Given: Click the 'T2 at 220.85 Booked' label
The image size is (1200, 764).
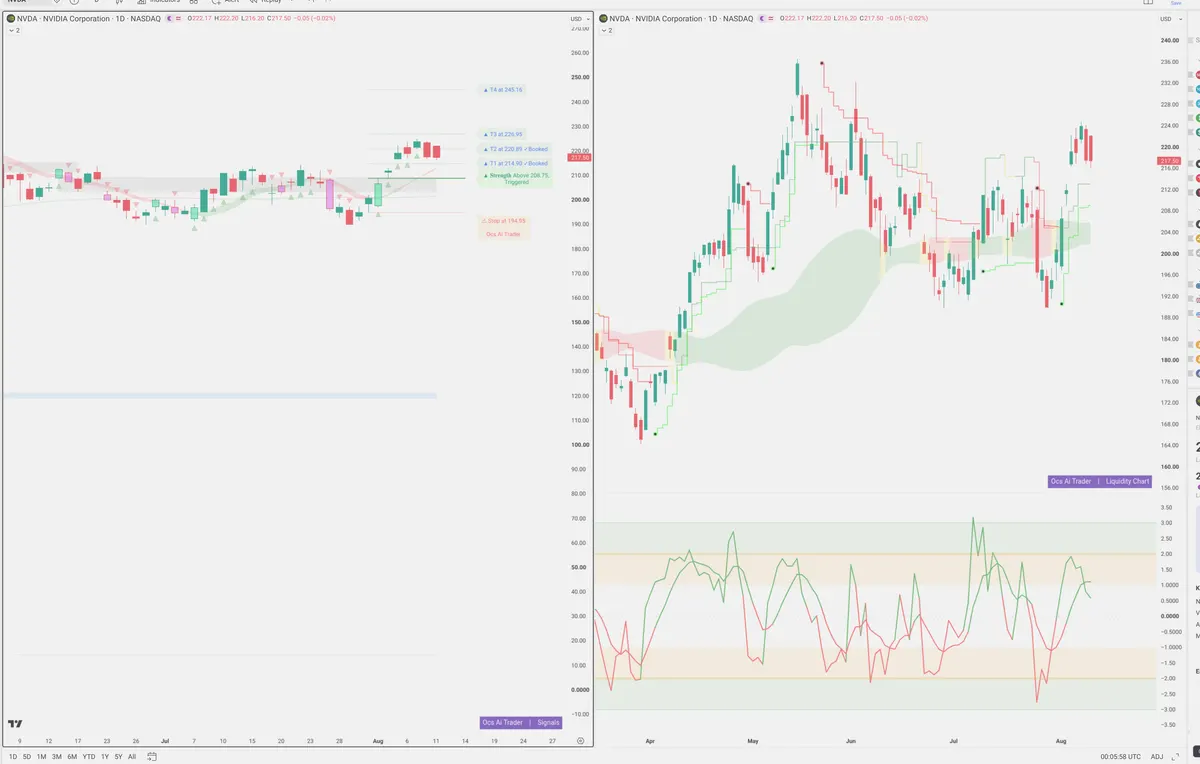Looking at the screenshot, I should (x=515, y=149).
